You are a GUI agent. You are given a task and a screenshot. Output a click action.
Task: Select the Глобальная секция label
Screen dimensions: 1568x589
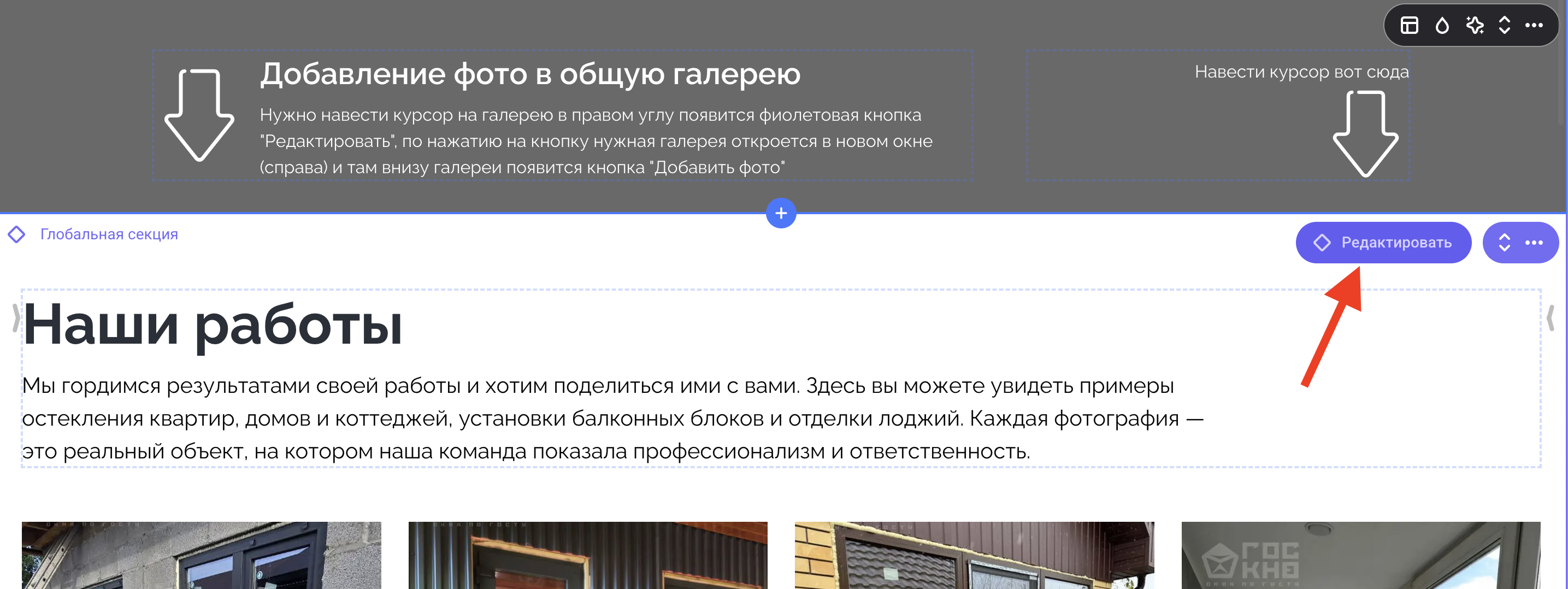click(x=109, y=234)
